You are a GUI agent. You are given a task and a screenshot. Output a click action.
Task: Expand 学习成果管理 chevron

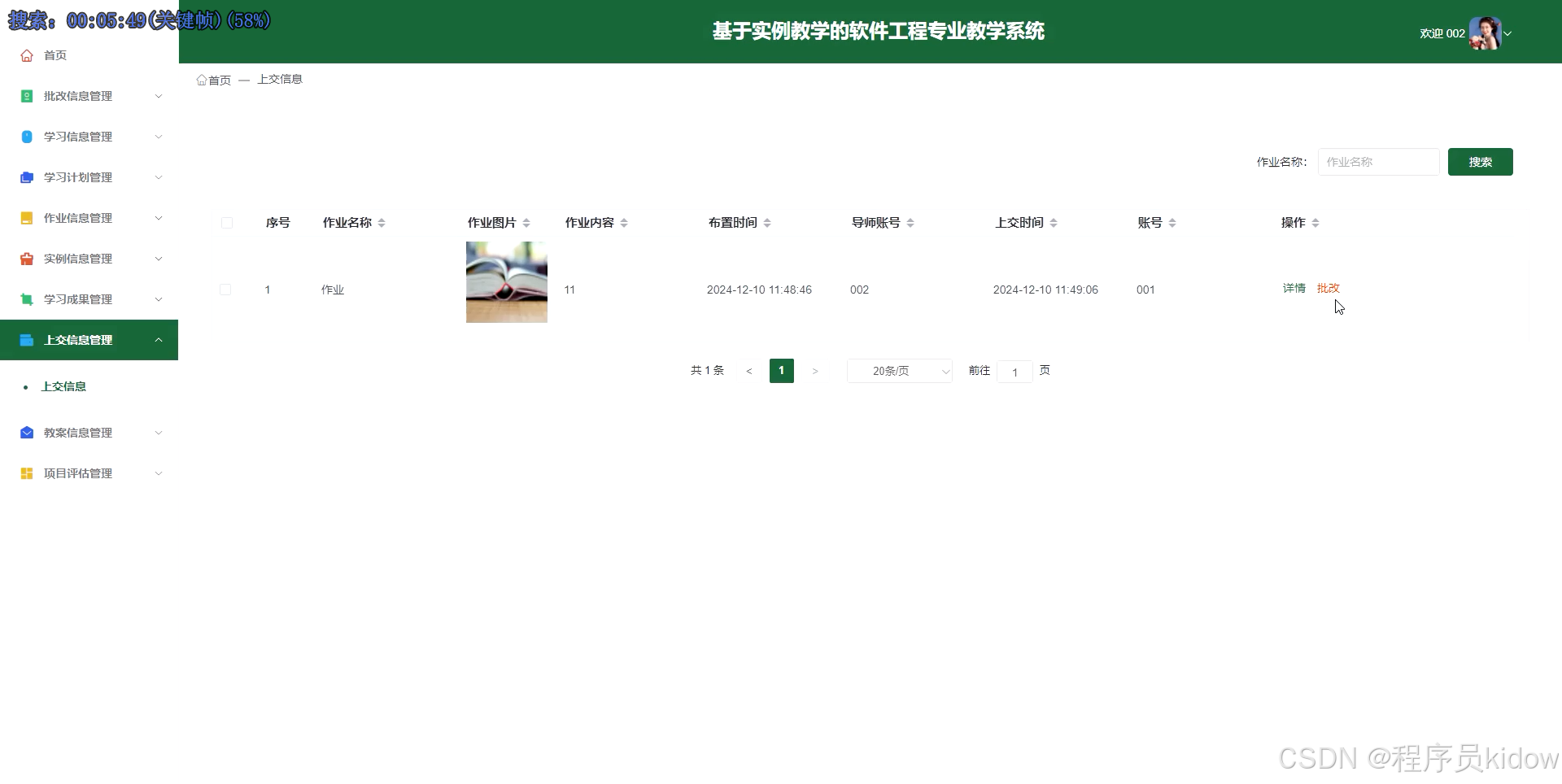point(159,299)
